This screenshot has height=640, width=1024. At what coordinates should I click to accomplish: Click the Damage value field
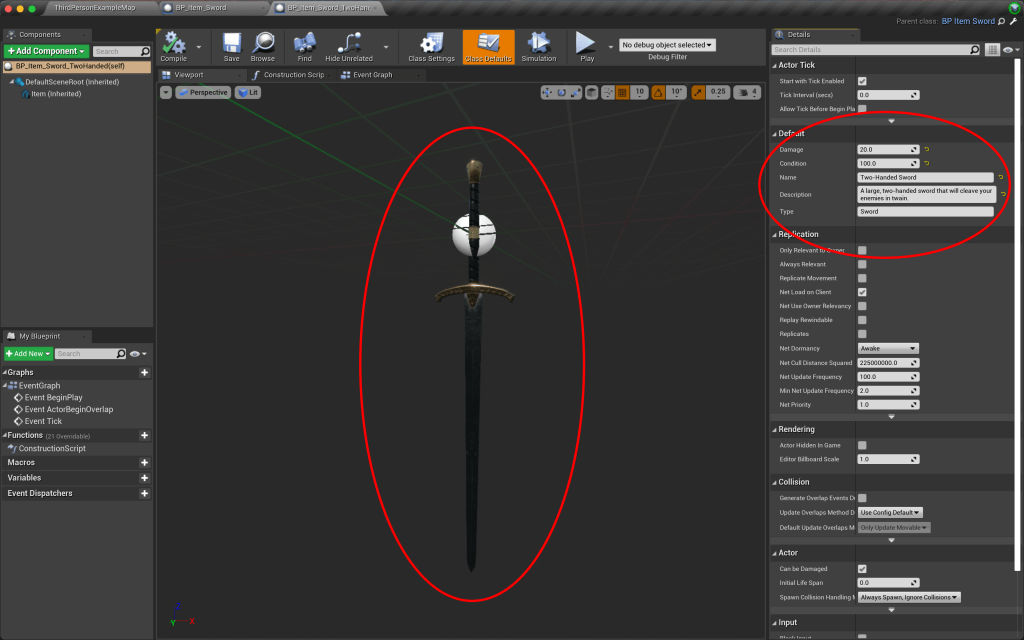[x=886, y=149]
